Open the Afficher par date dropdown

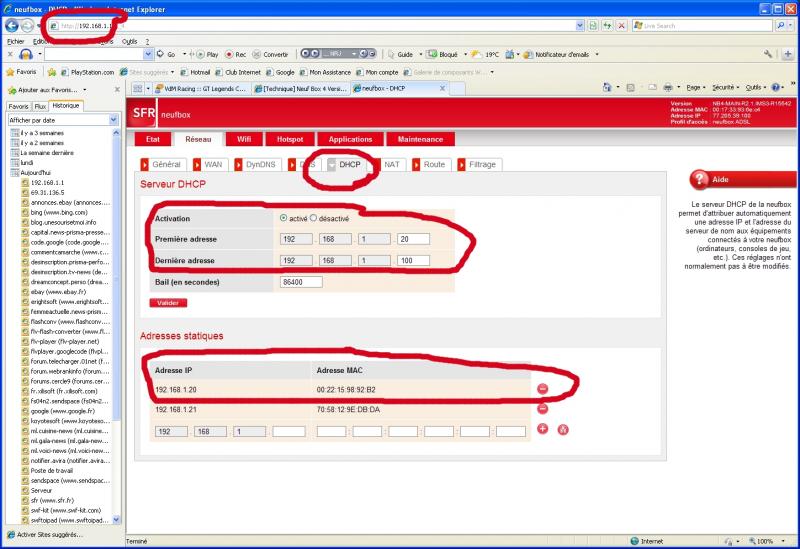pos(113,120)
